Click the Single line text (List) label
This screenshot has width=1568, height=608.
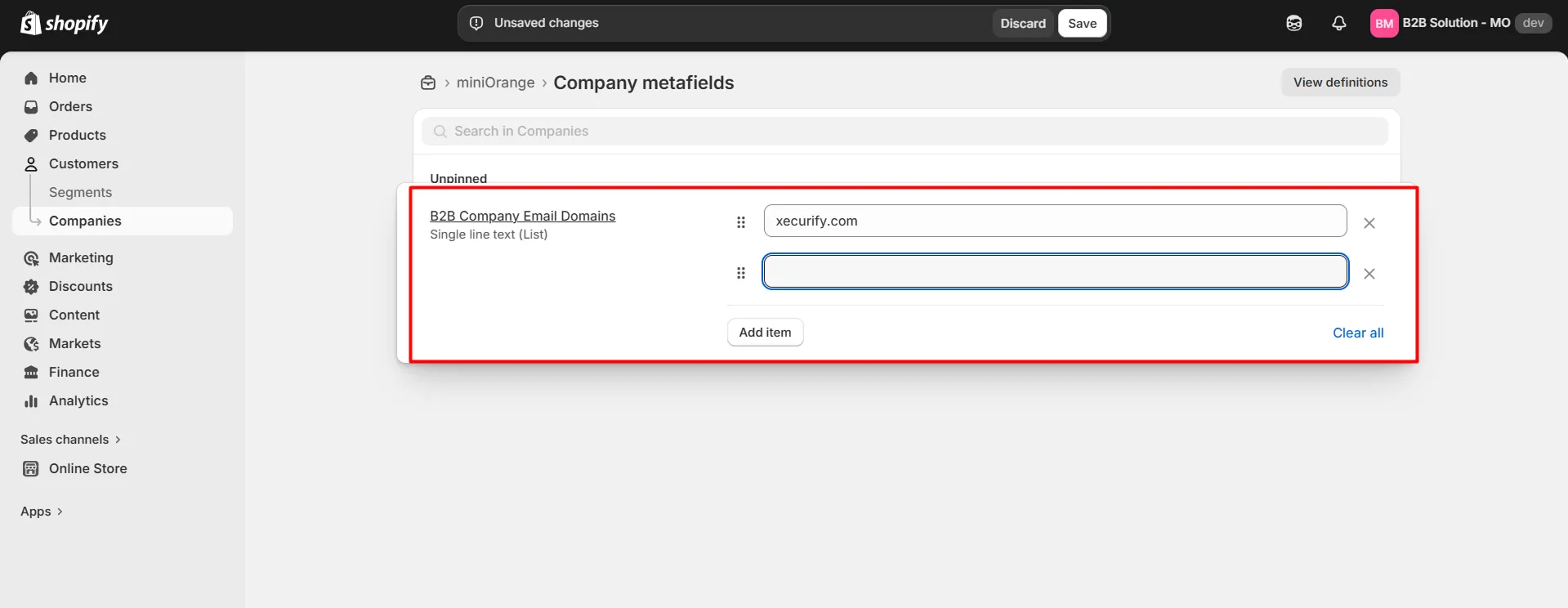[x=489, y=235]
